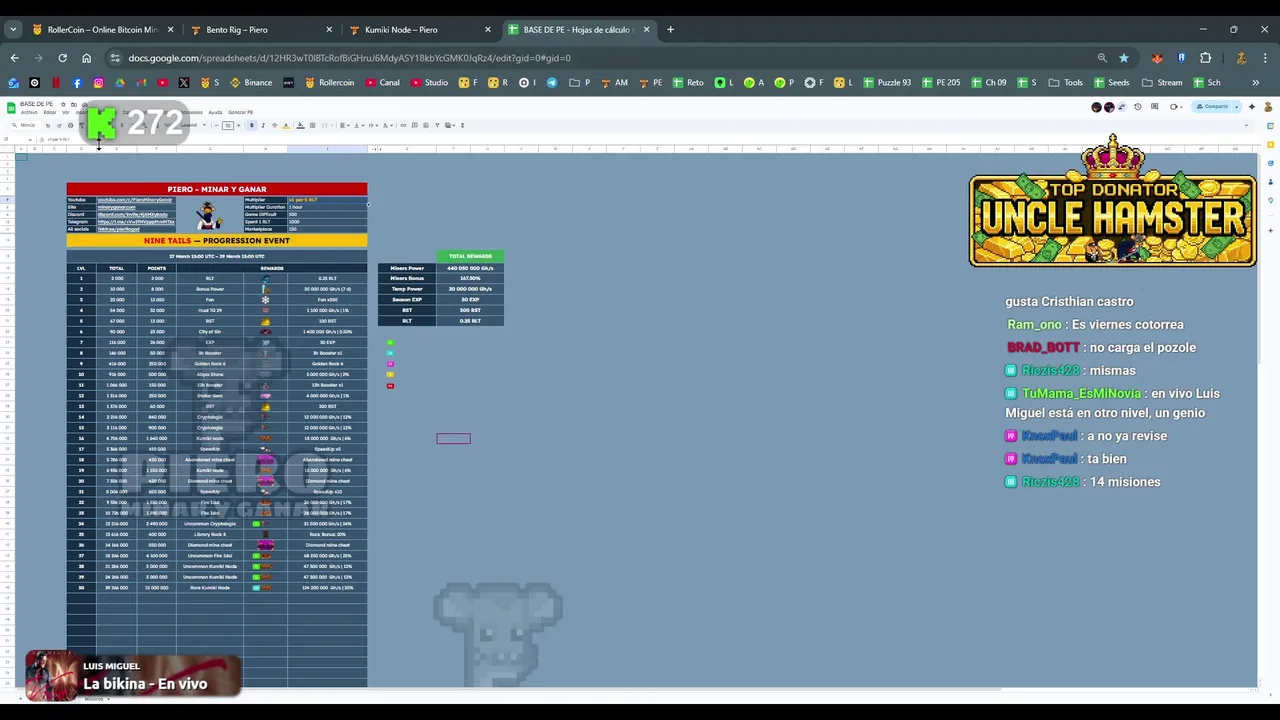
Task: Open the Facebook bookmark icon
Action: (77, 83)
